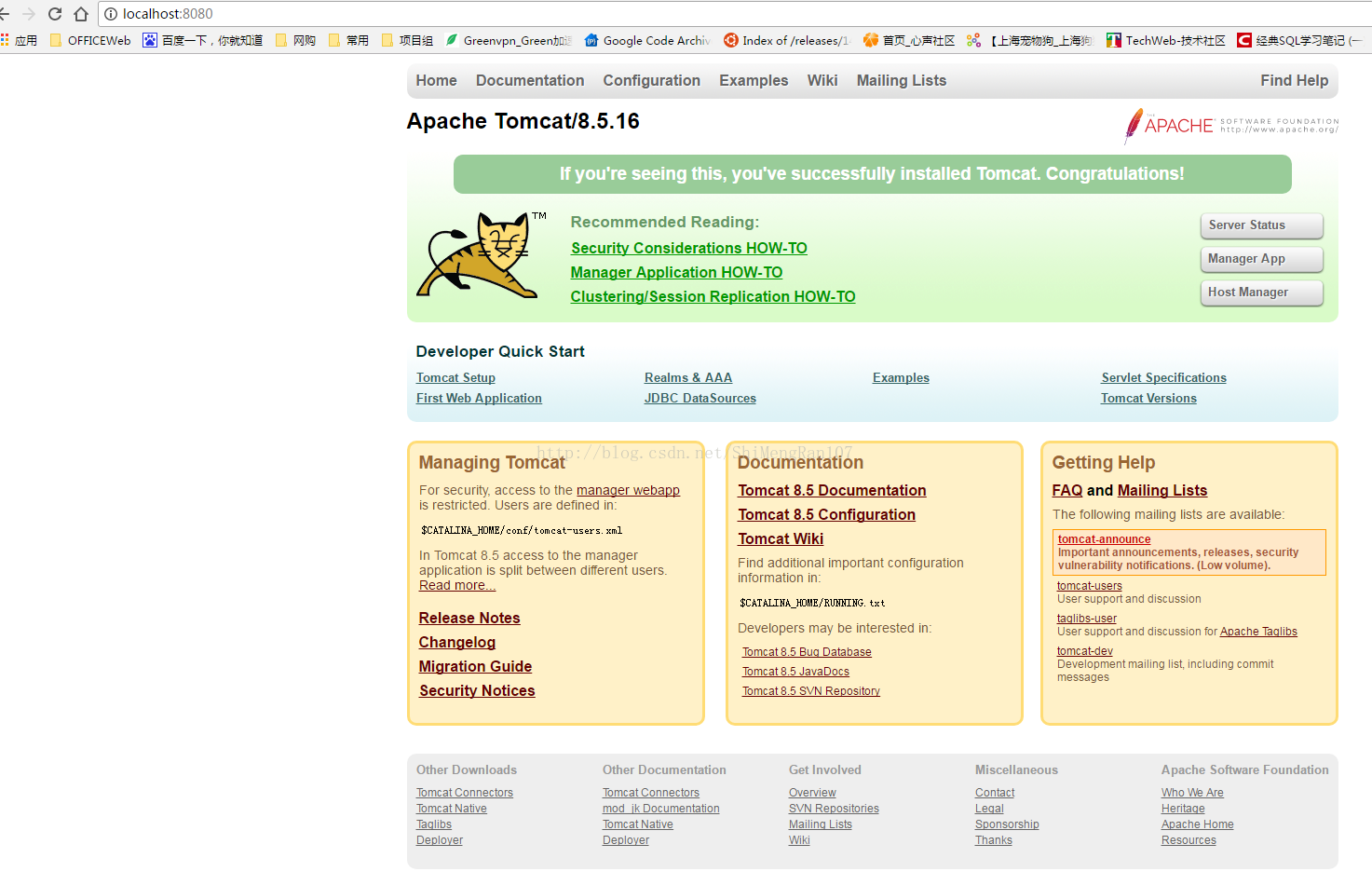Click the FAQ link in Getting Help
1372x885 pixels.
point(1067,490)
